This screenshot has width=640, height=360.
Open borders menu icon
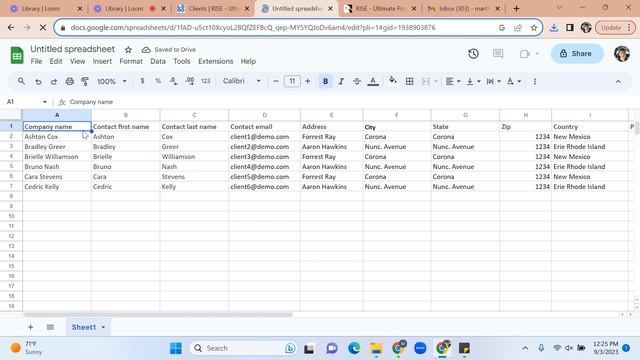(x=409, y=81)
